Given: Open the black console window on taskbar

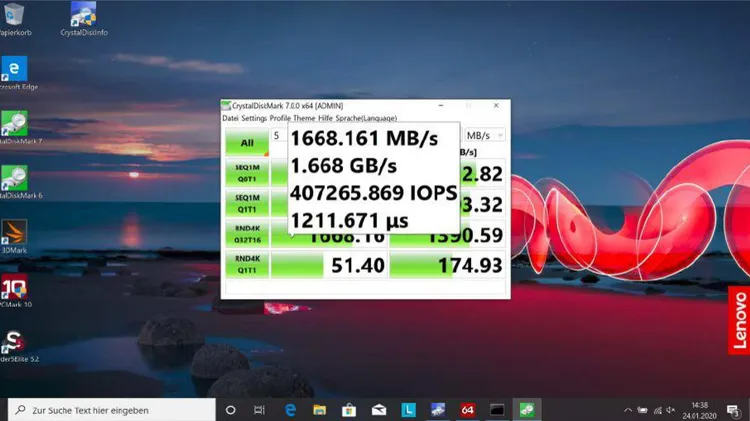Looking at the screenshot, I should tap(497, 410).
